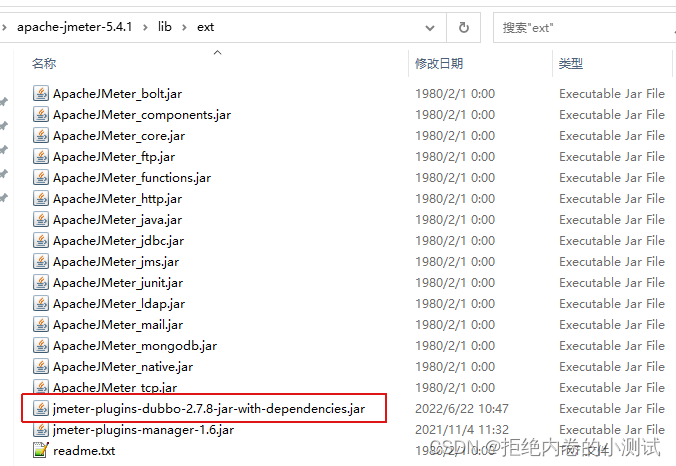Click the jar icon of ApacheJMeter_jdbc.jar
Viewport: 676px width, 466px height.
[41, 241]
